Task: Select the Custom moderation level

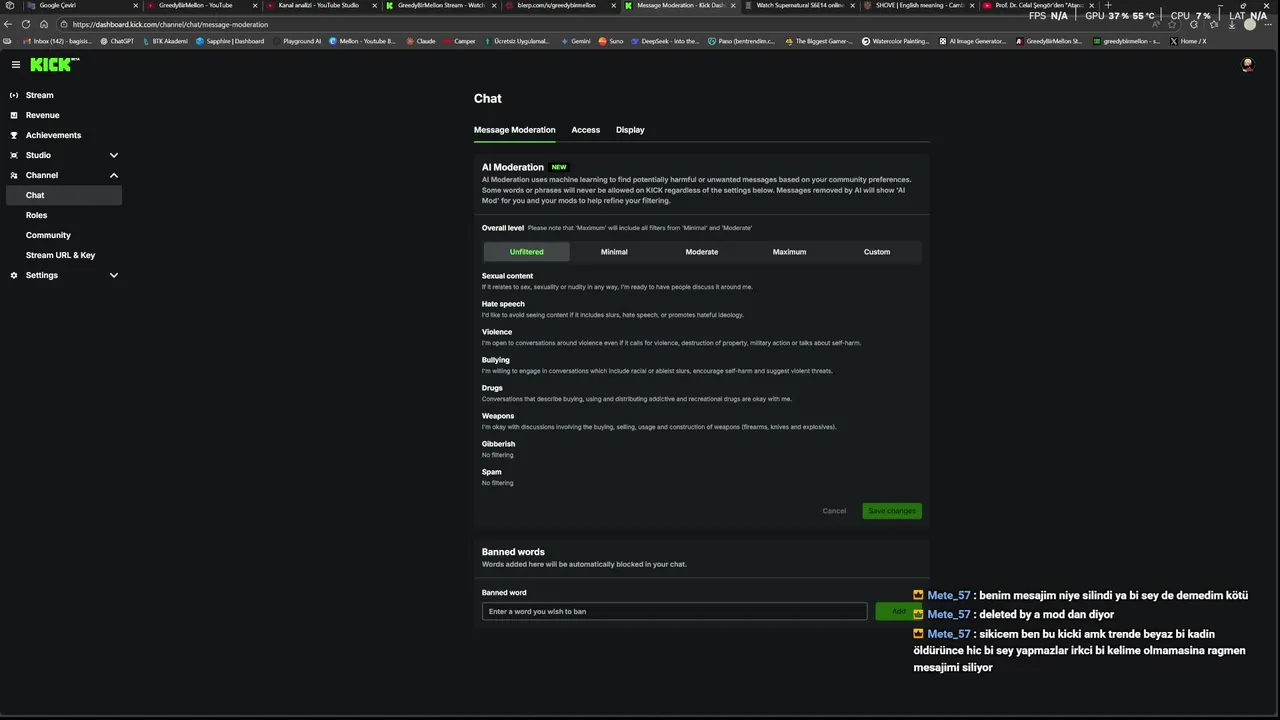Action: (877, 252)
